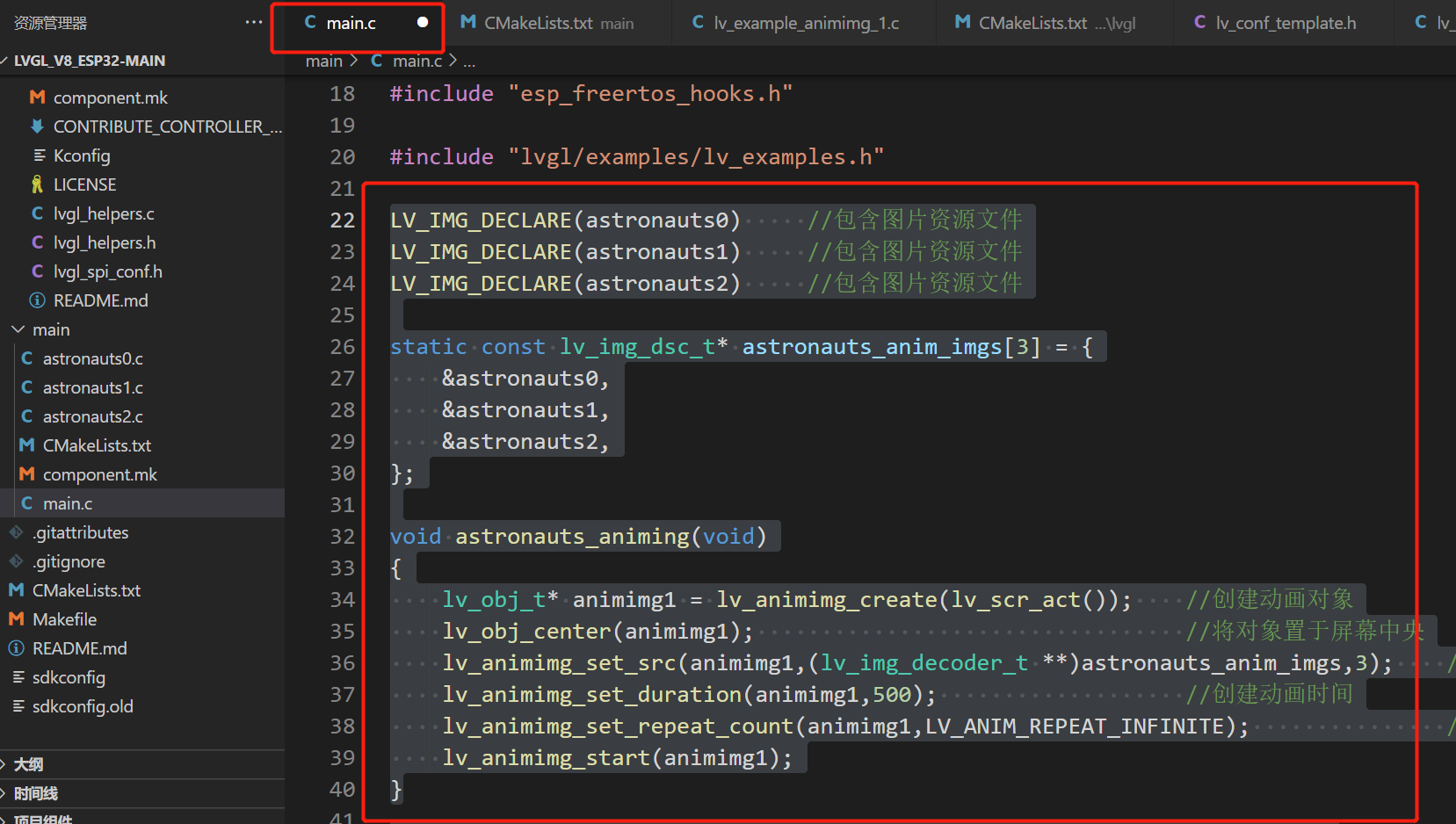The image size is (1456, 824).
Task: Open explorer more actions "..." icon
Action: pyautogui.click(x=254, y=22)
